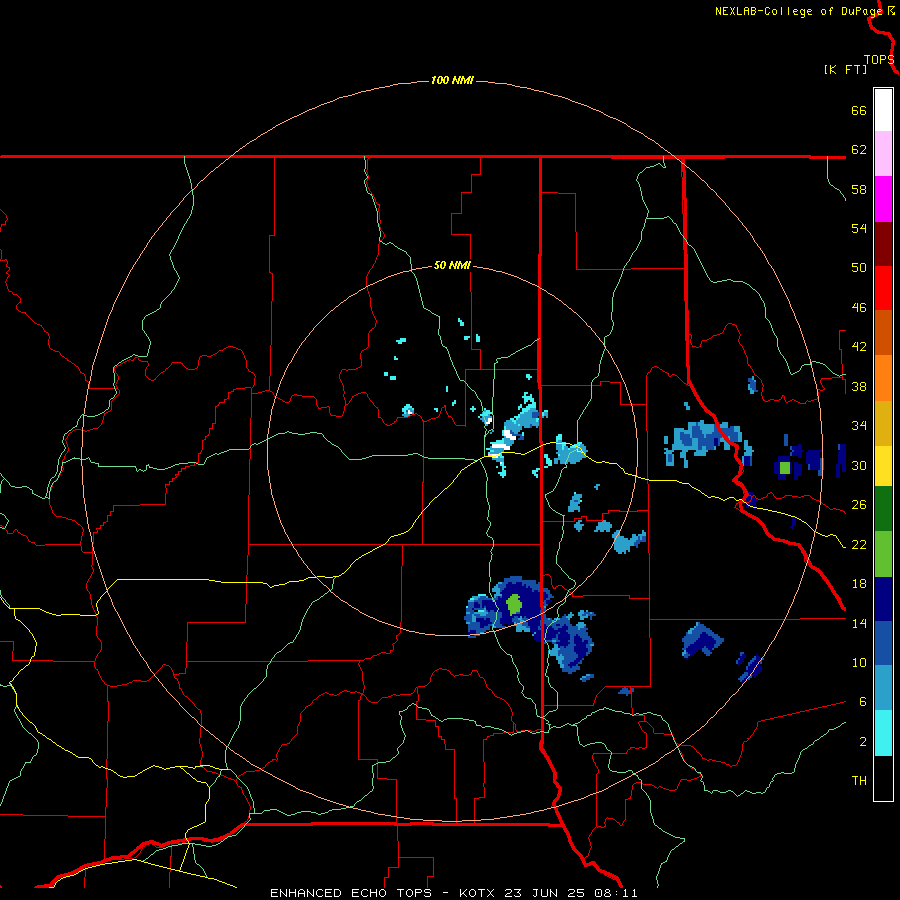This screenshot has width=900, height=900.
Task: Click the dark orange legend swatch
Action: pyautogui.click(x=883, y=332)
